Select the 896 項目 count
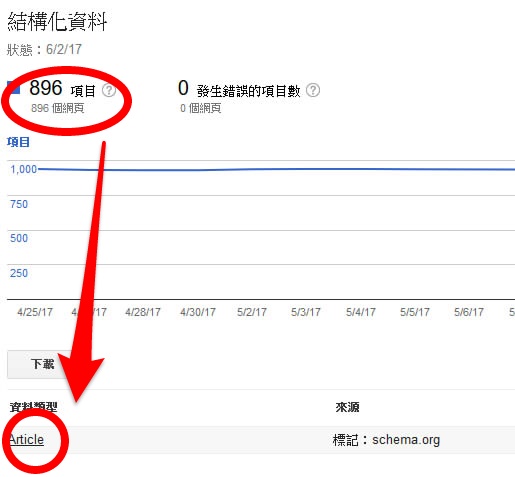 [62, 88]
